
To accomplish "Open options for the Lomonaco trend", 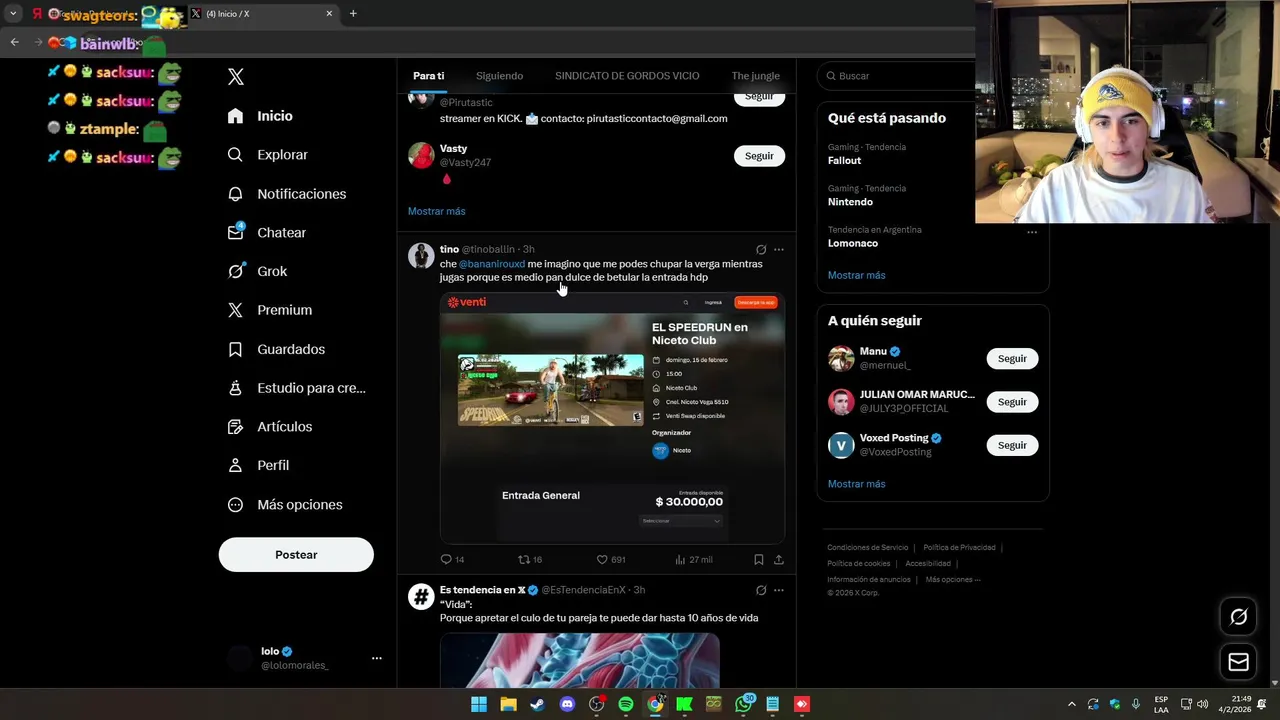I will pos(1032,232).
